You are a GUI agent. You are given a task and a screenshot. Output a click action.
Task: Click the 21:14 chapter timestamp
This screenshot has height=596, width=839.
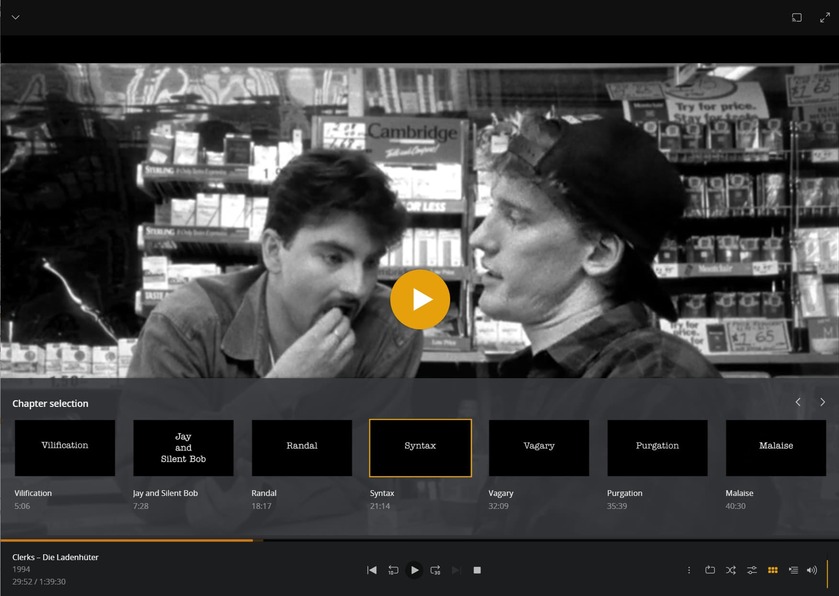click(380, 506)
